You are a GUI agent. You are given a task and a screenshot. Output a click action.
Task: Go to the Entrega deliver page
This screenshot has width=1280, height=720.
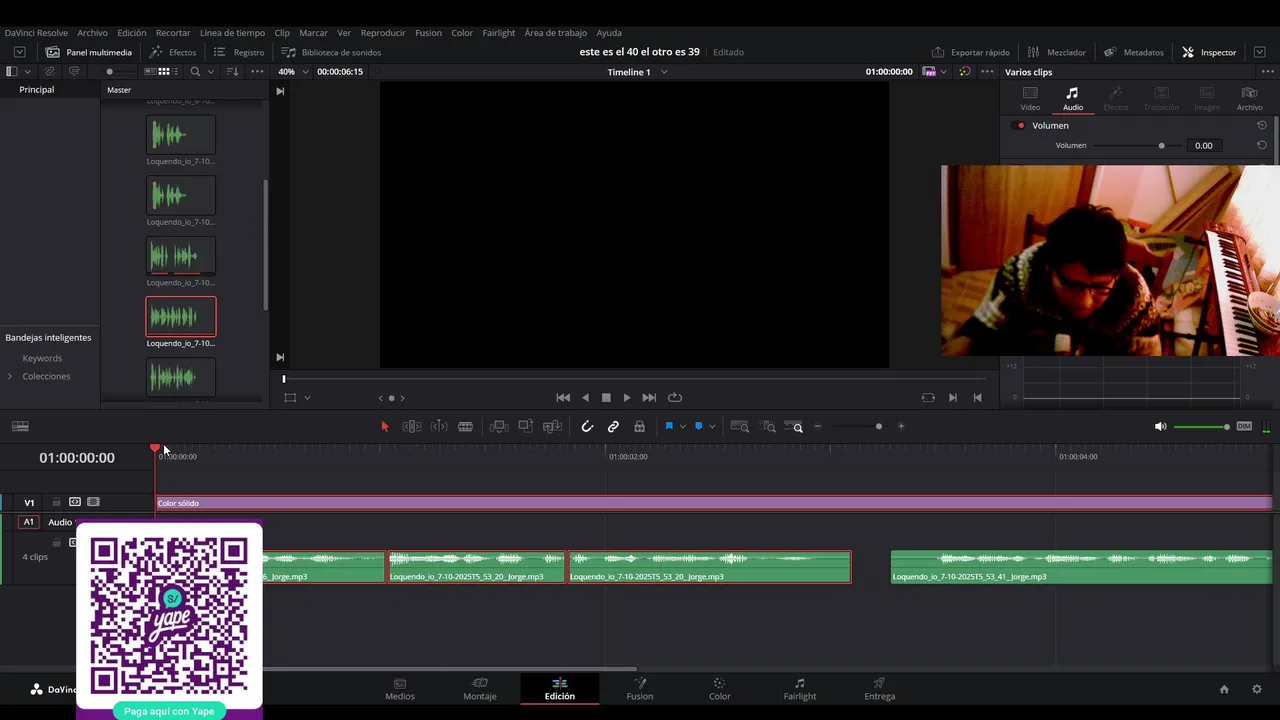pos(879,689)
